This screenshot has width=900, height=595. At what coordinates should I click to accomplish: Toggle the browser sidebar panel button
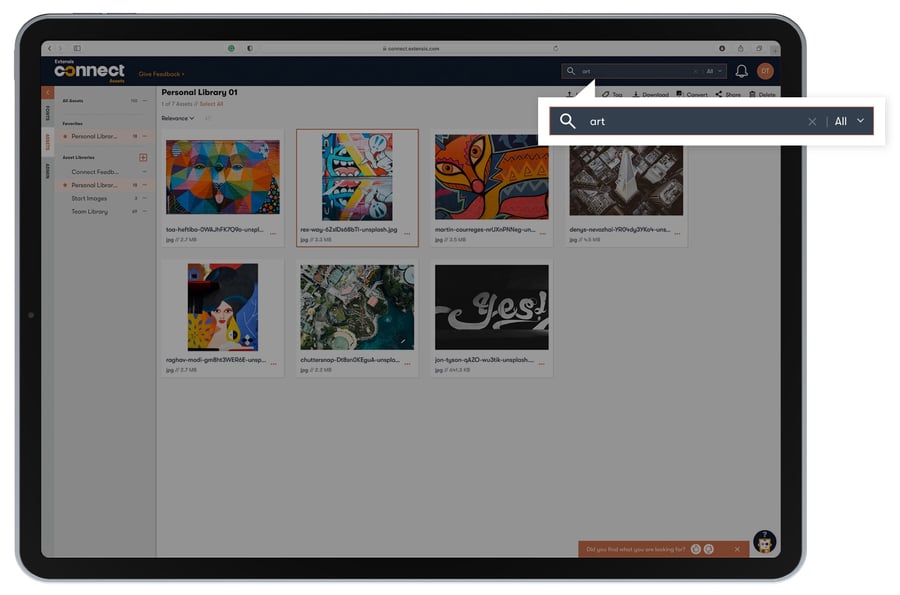coord(77,48)
